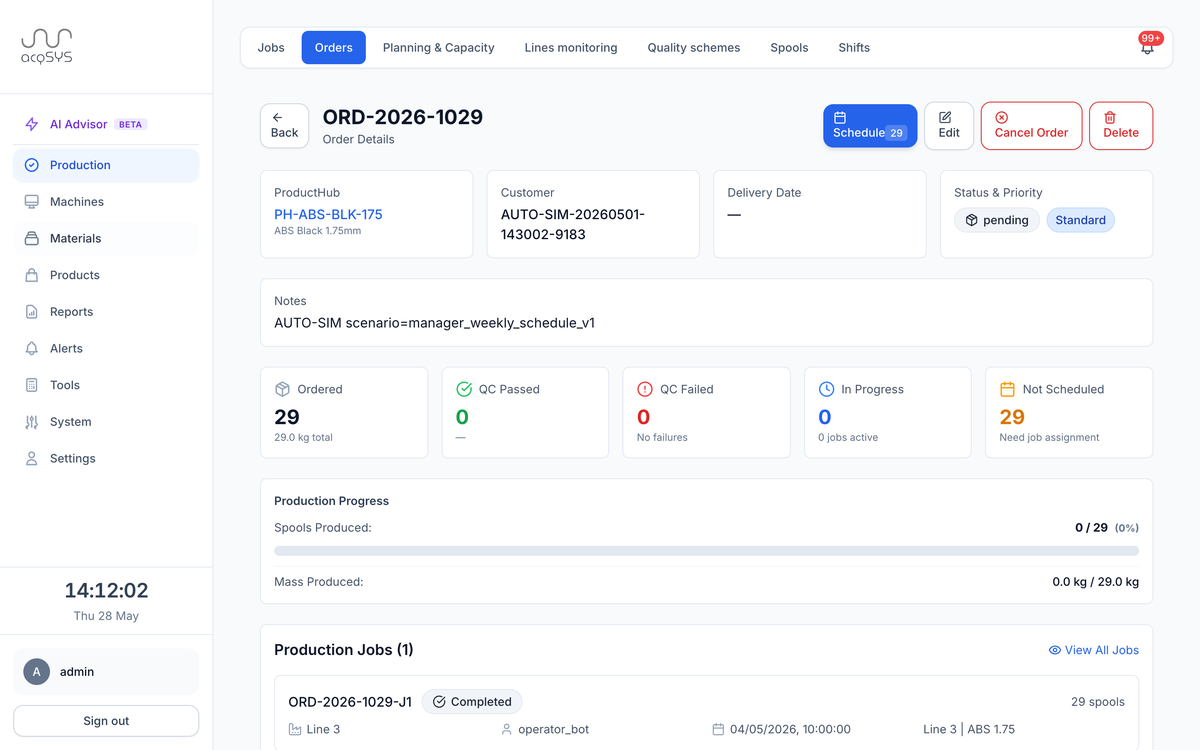Click the Line 3 | ABS 1.75 text

point(969,729)
